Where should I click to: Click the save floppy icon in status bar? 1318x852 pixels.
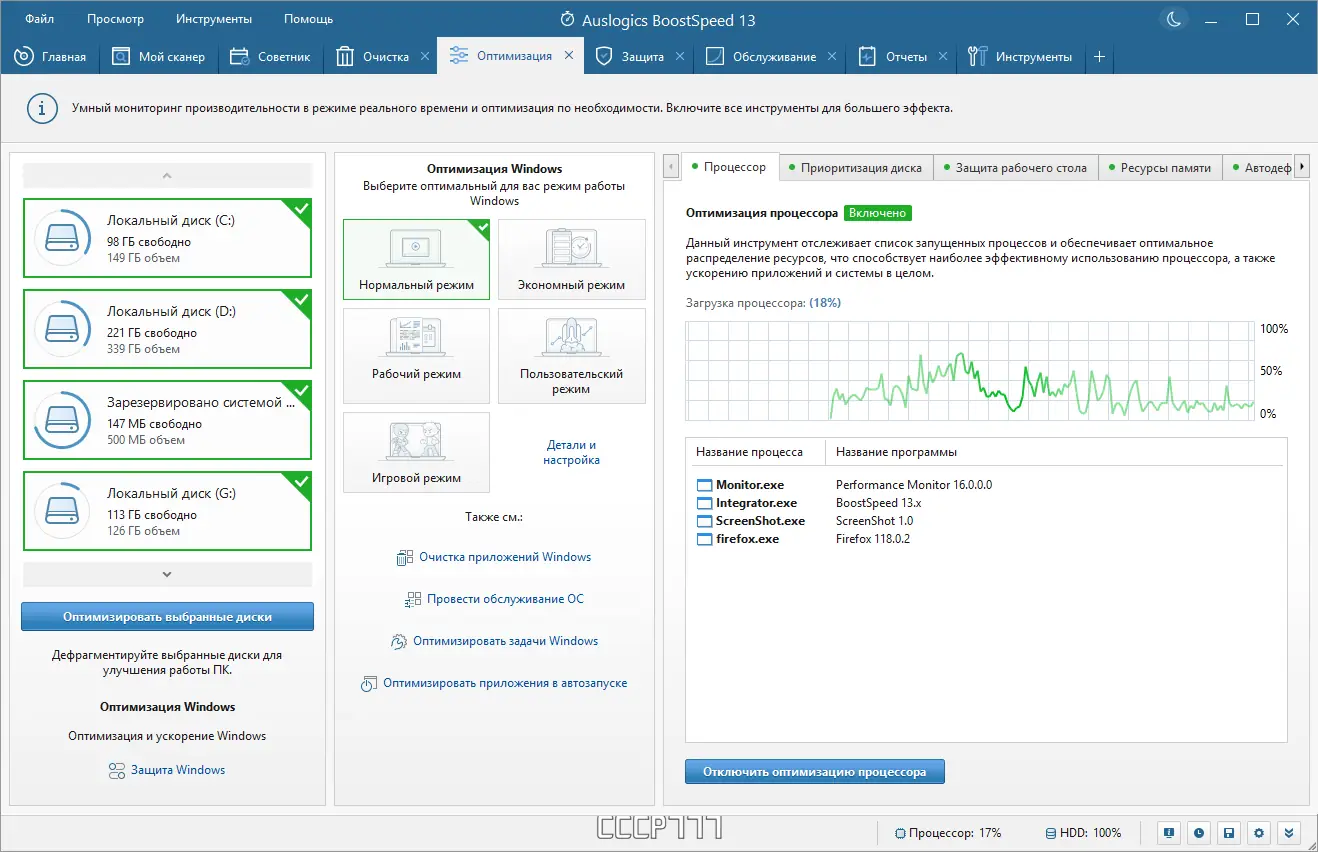click(x=1229, y=832)
